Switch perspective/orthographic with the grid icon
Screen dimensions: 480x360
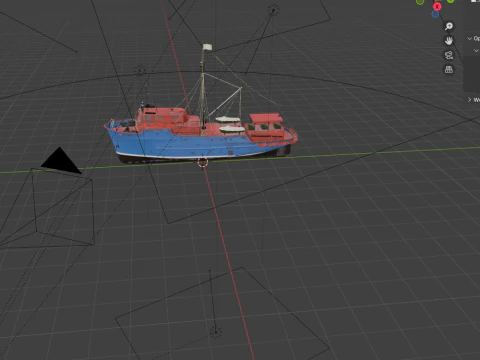[x=449, y=69]
